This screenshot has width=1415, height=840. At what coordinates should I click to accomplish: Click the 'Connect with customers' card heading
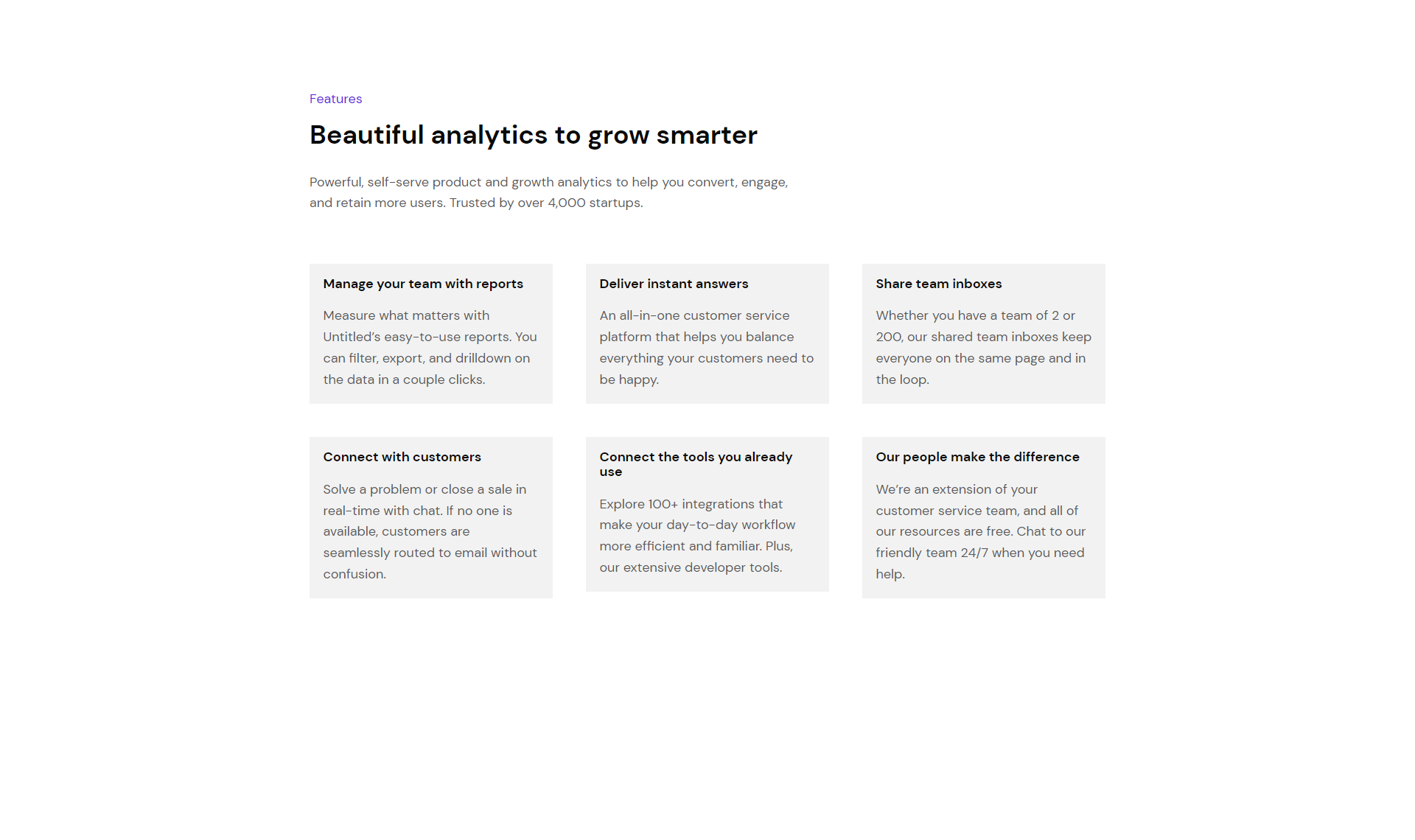pos(402,457)
